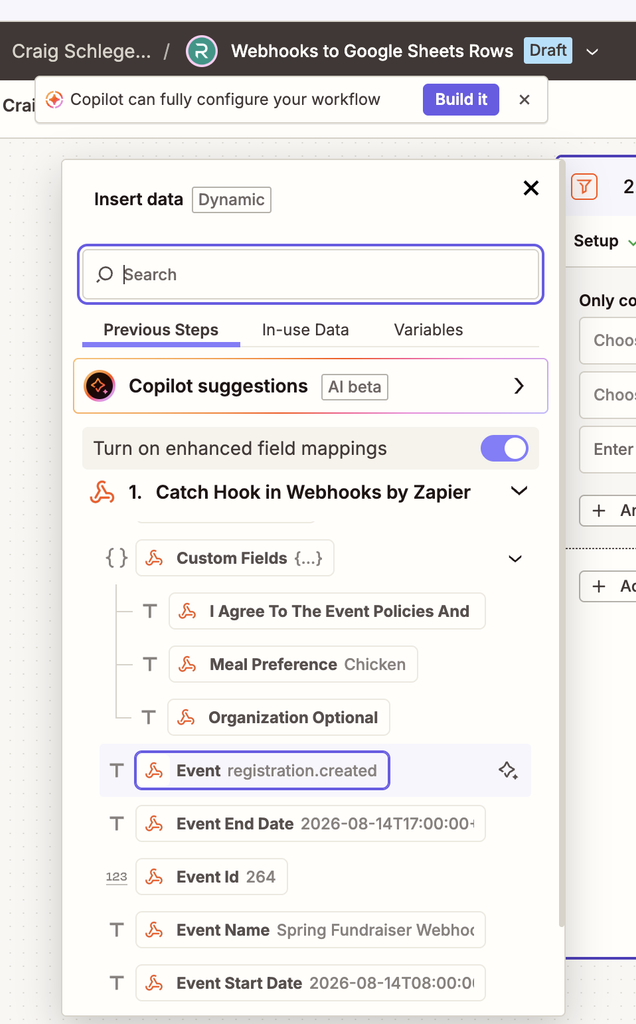Collapse the Custom Fields group chevron

(515, 558)
